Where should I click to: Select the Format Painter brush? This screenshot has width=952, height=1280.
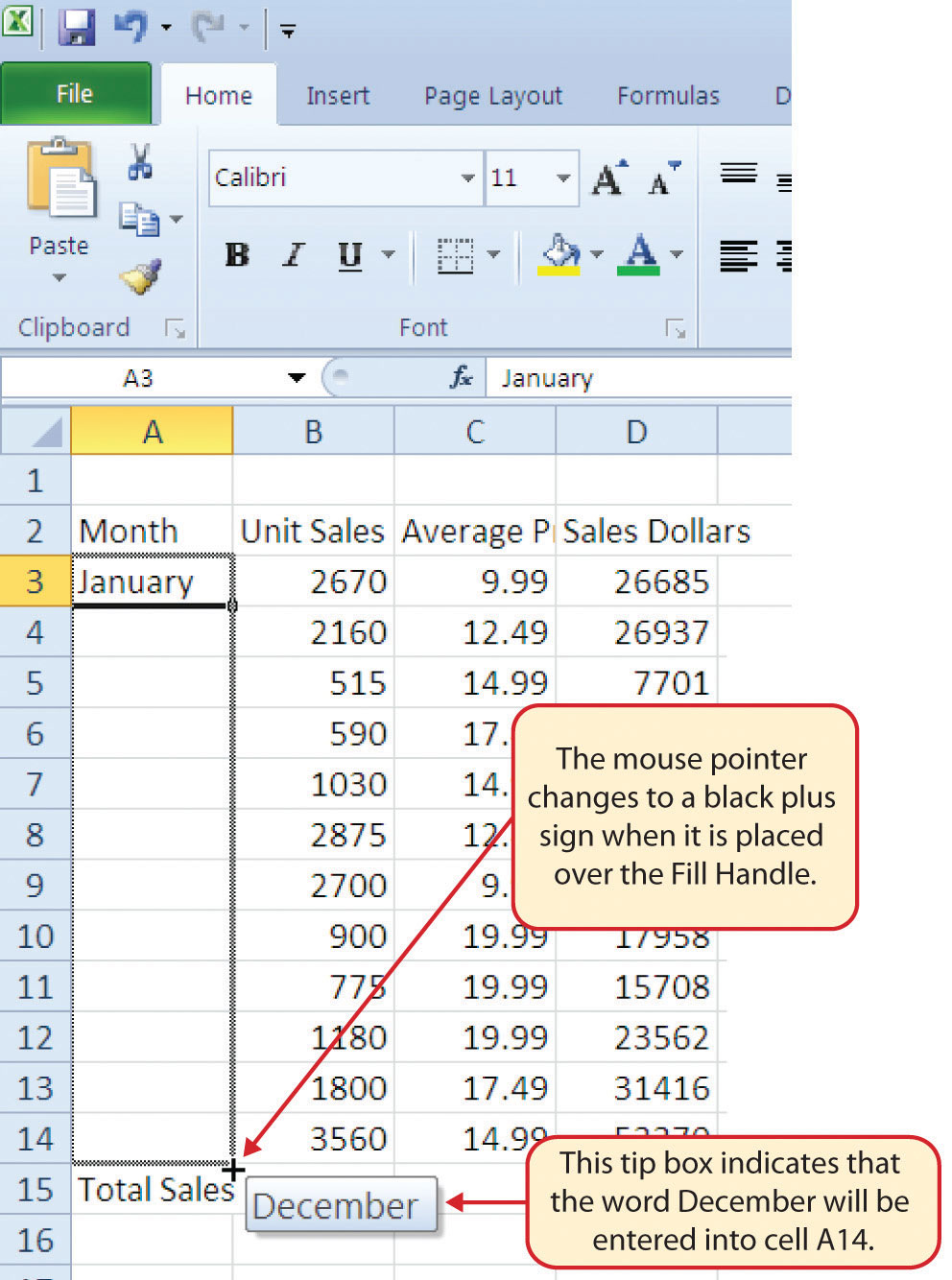141,277
